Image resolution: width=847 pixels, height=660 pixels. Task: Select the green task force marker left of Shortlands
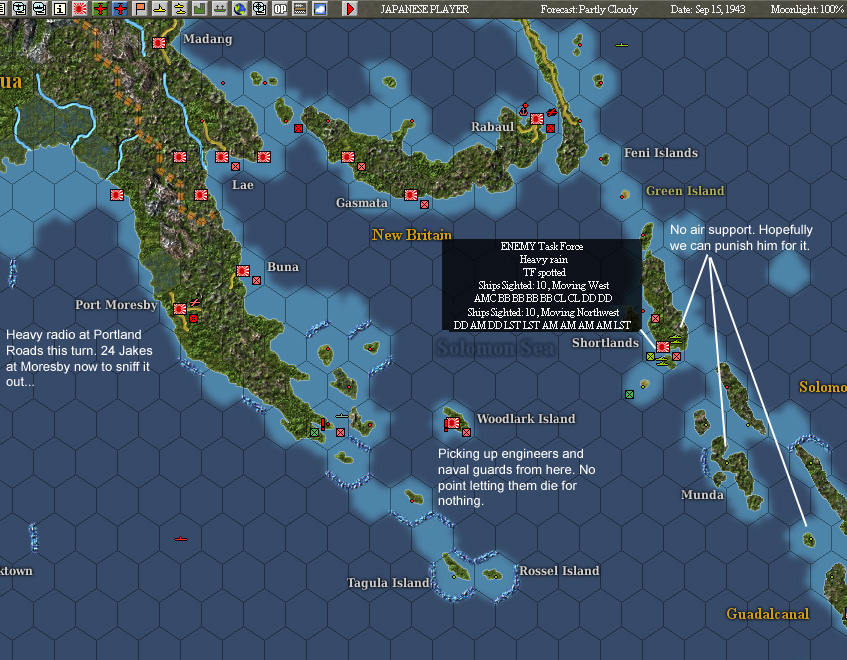point(650,356)
